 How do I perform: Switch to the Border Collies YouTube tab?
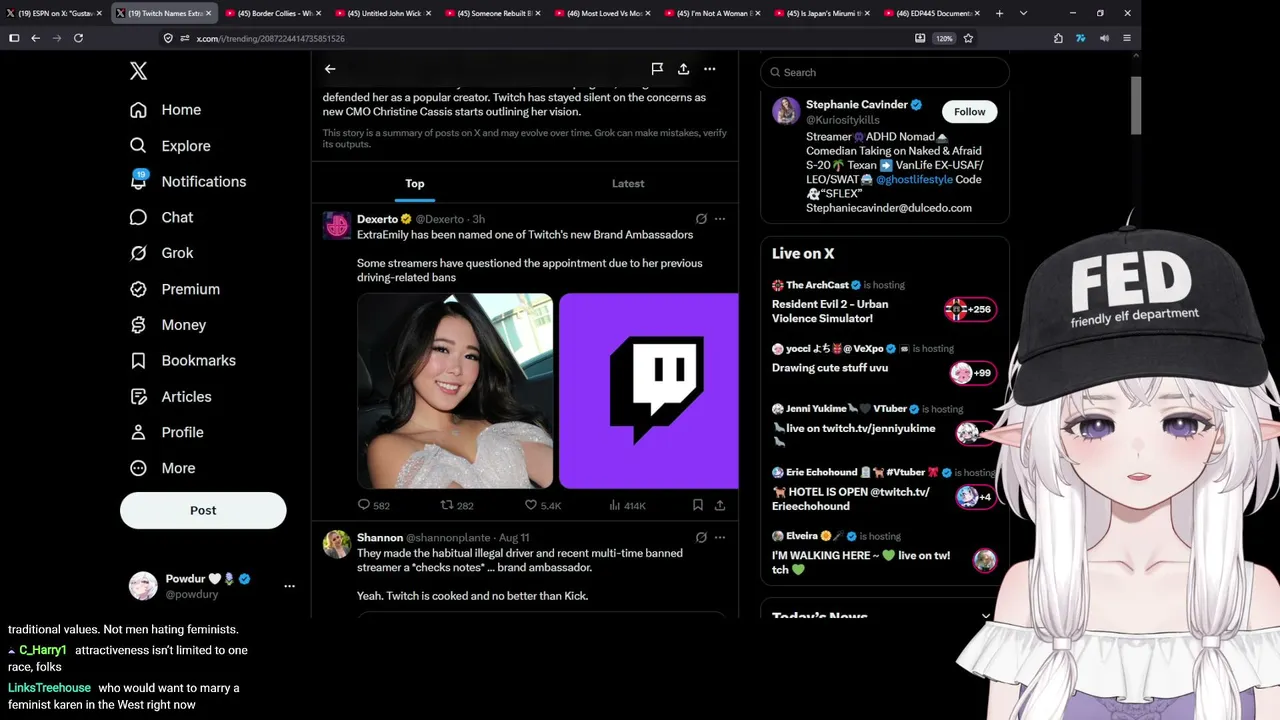pos(273,13)
